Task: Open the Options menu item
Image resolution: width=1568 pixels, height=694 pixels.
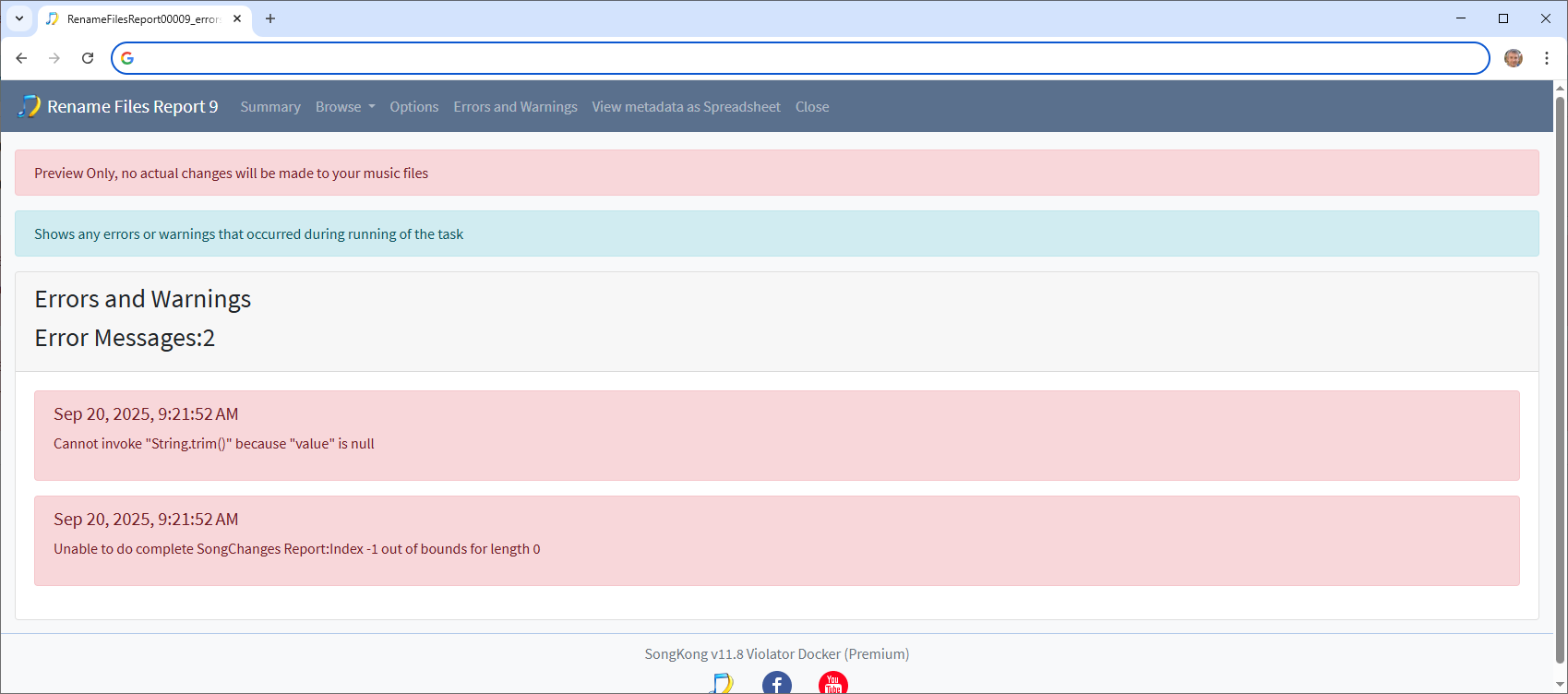Action: click(x=413, y=107)
